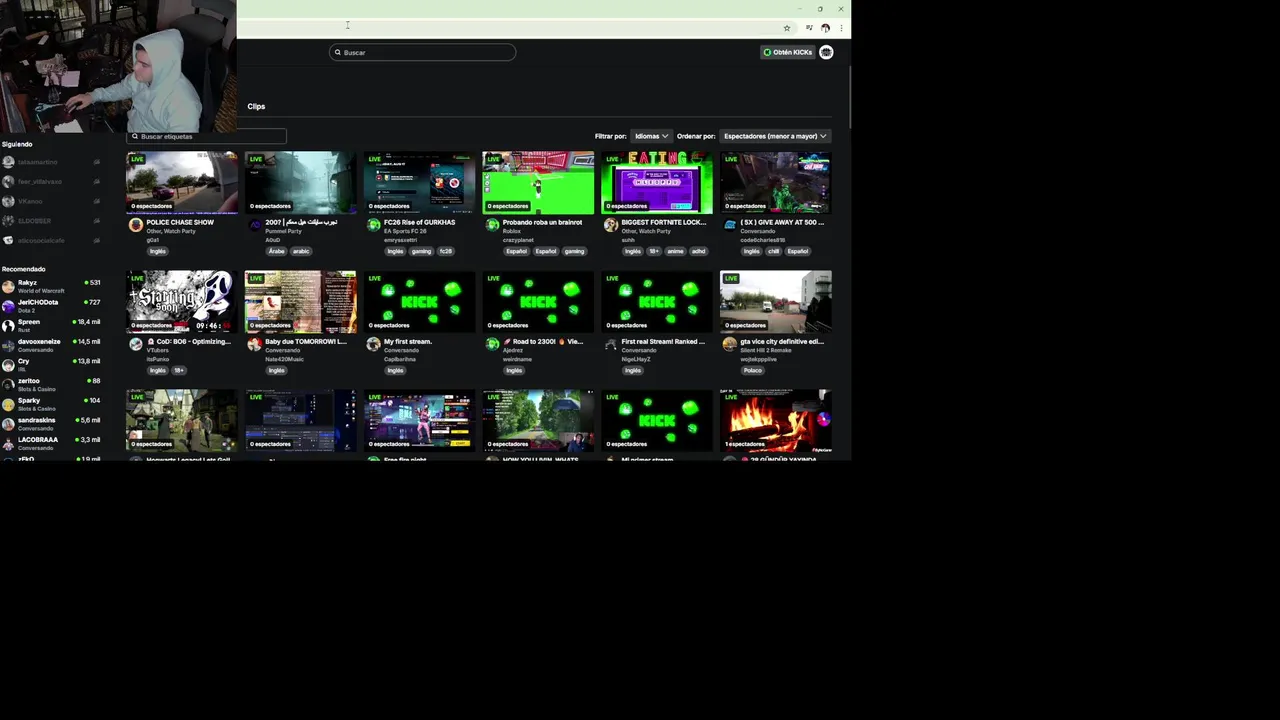Open the GIVE AWAY AT 500 thumbnail
This screenshot has height=720, width=1280.
[x=775, y=182]
